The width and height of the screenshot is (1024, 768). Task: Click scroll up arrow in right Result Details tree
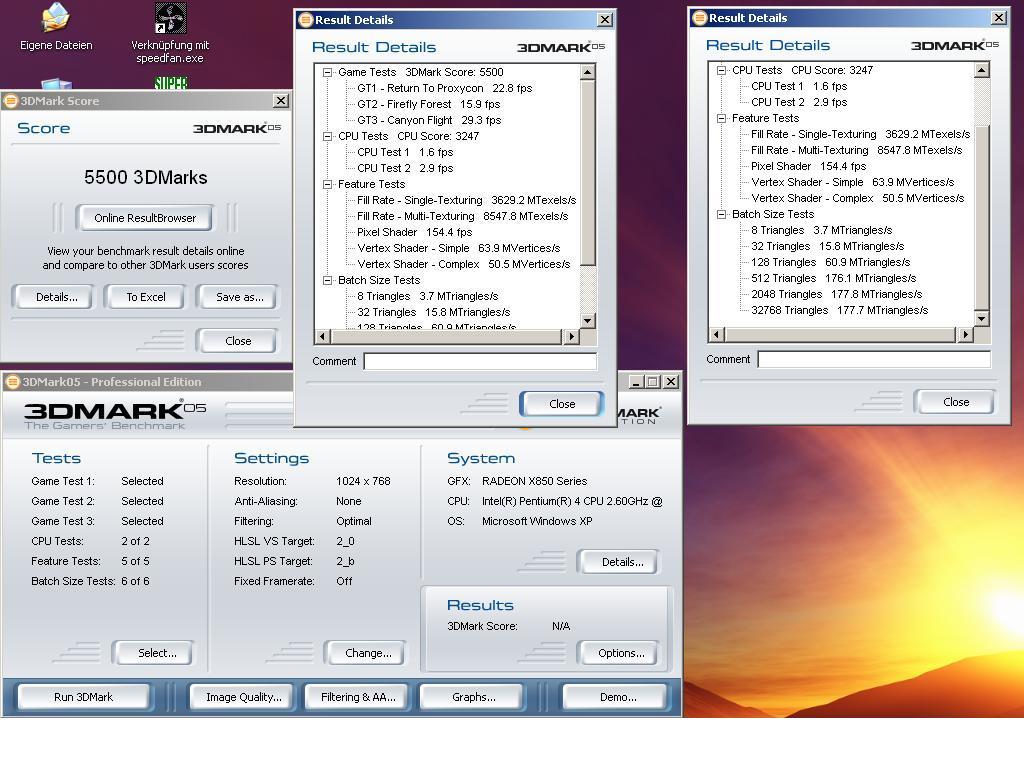tap(982, 70)
